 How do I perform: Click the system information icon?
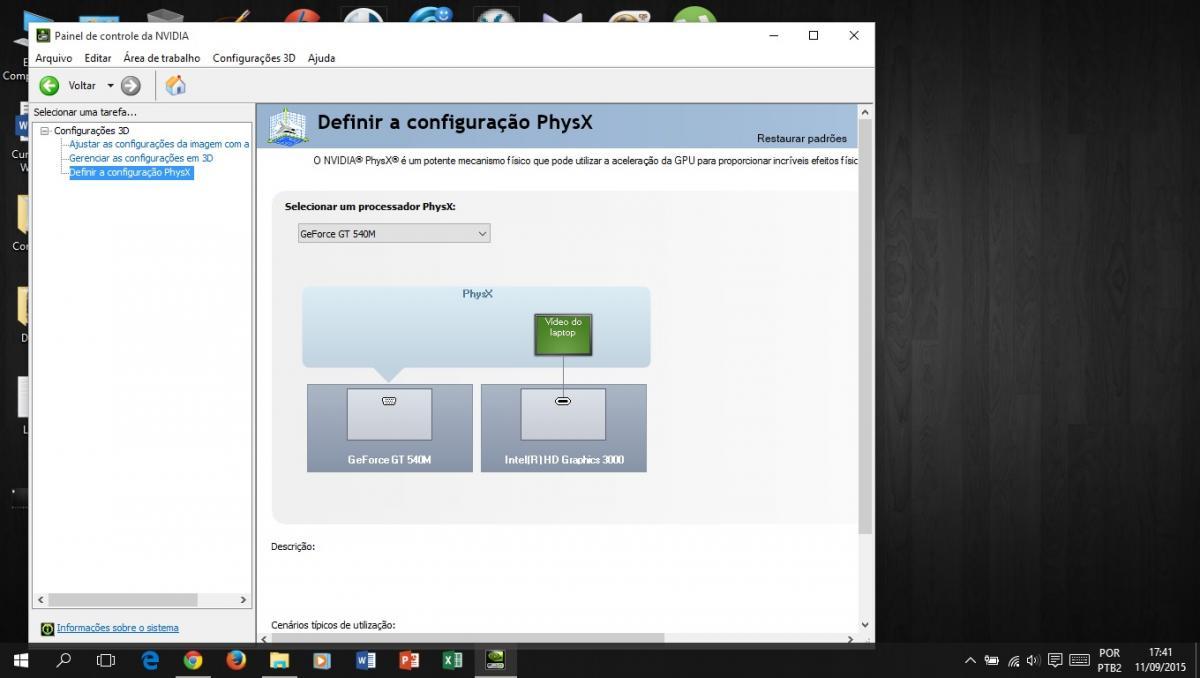click(47, 629)
